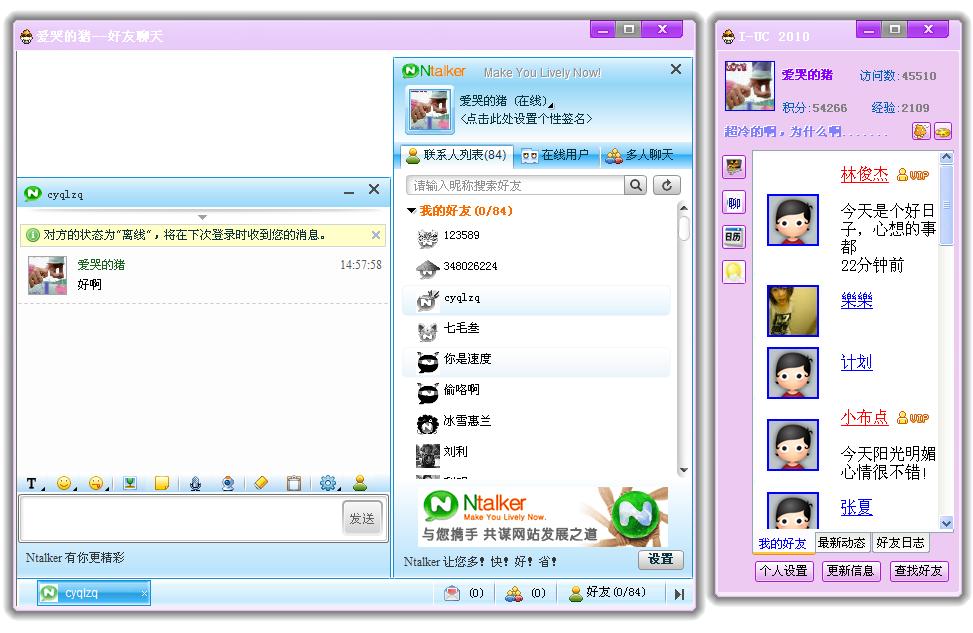Start voice chat with the microphone icon
The height and width of the screenshot is (633, 973).
click(195, 483)
